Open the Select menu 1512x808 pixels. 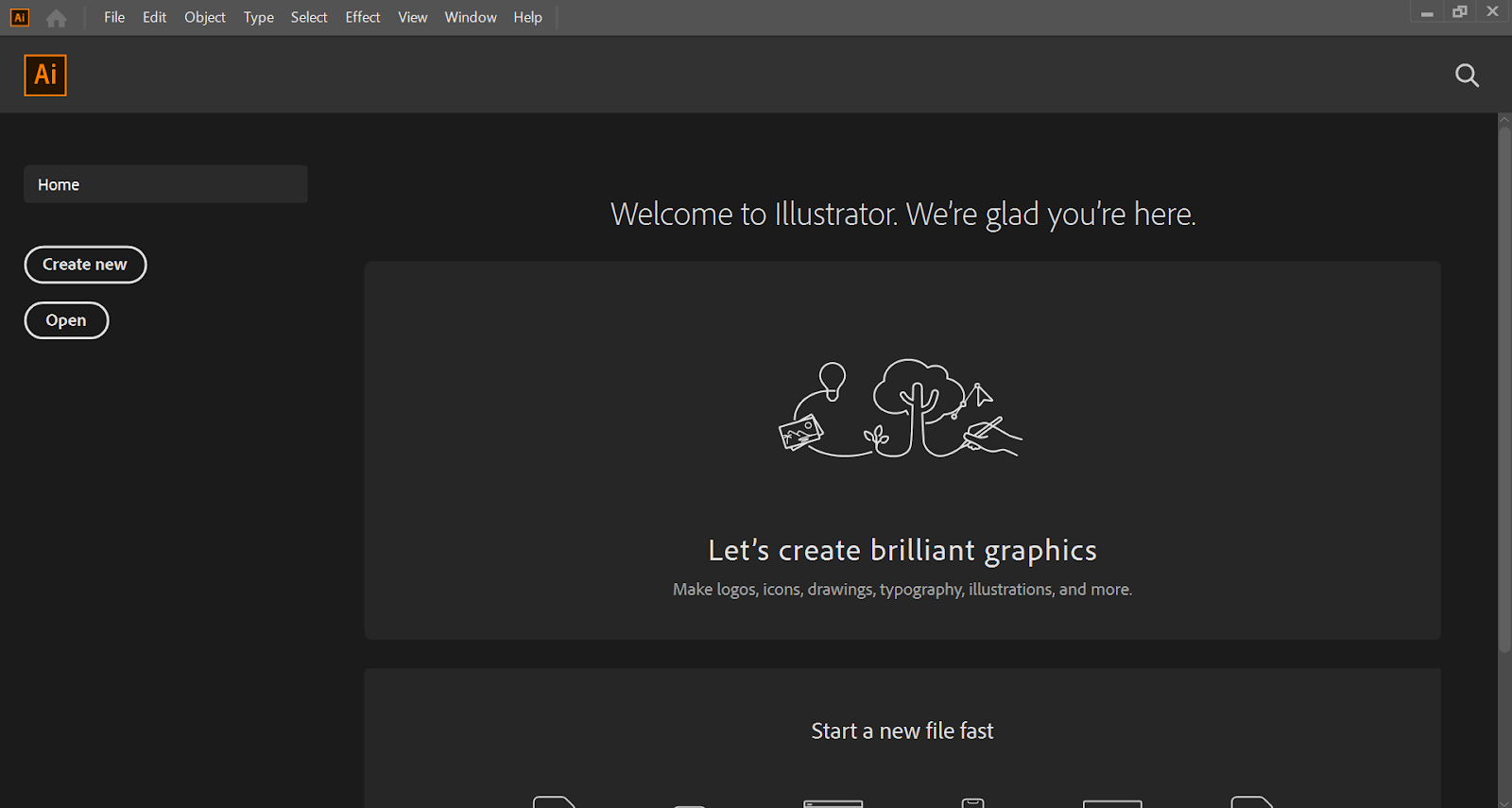pos(309,18)
